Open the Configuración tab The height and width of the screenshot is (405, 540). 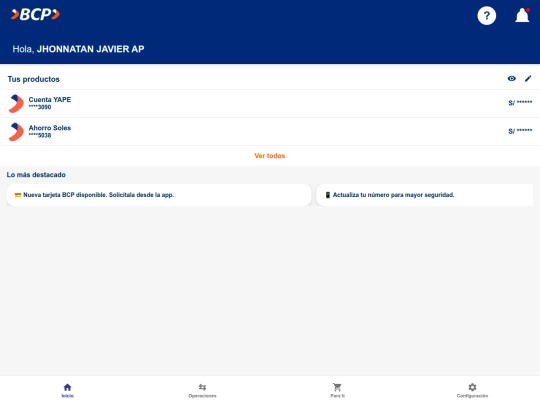472,391
